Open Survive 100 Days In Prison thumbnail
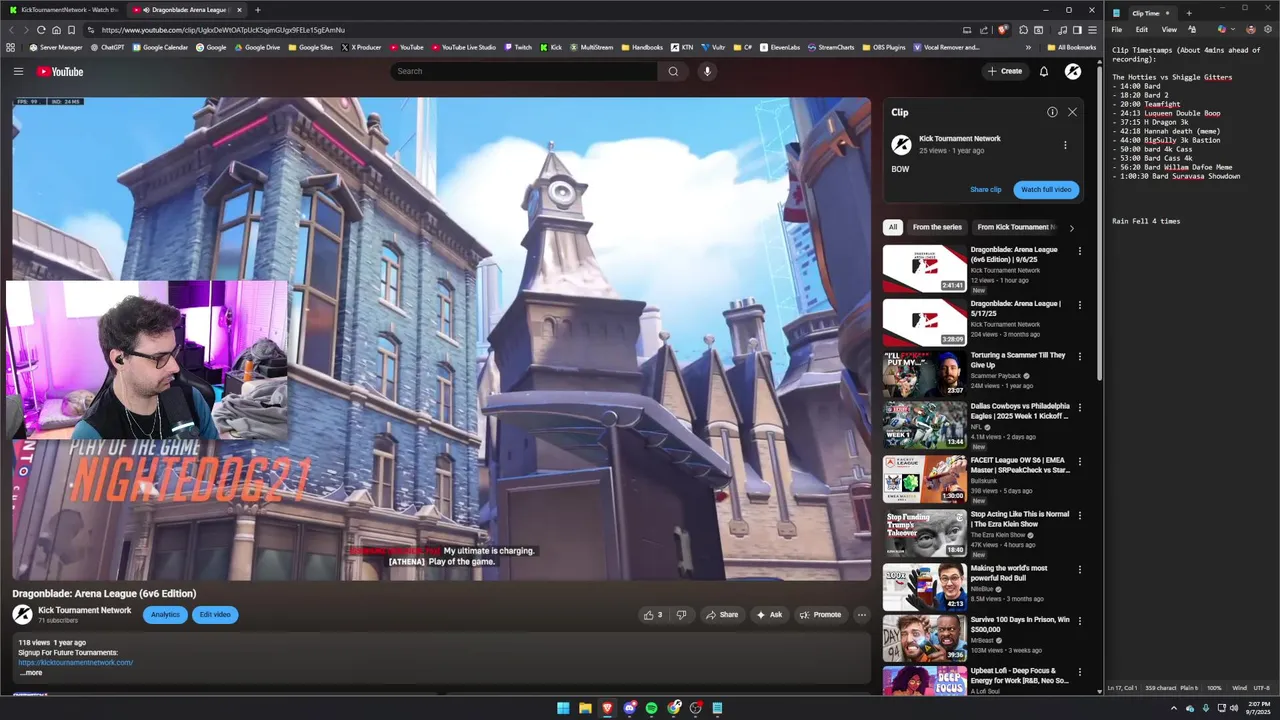Image resolution: width=1280 pixels, height=720 pixels. (925, 638)
